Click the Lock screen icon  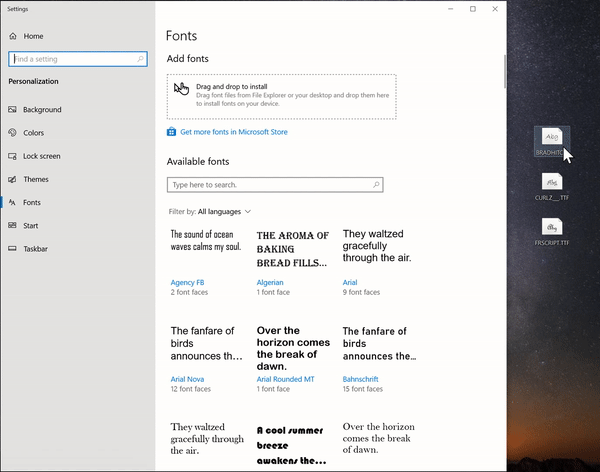(13, 156)
